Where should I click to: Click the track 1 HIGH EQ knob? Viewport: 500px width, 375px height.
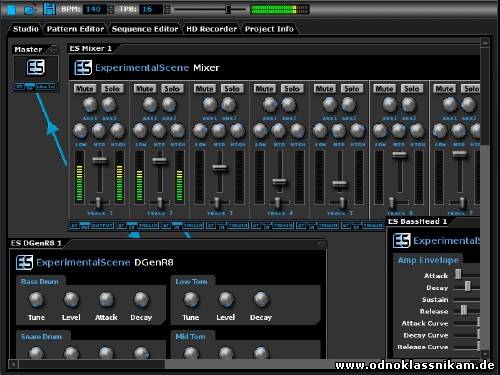(x=118, y=131)
